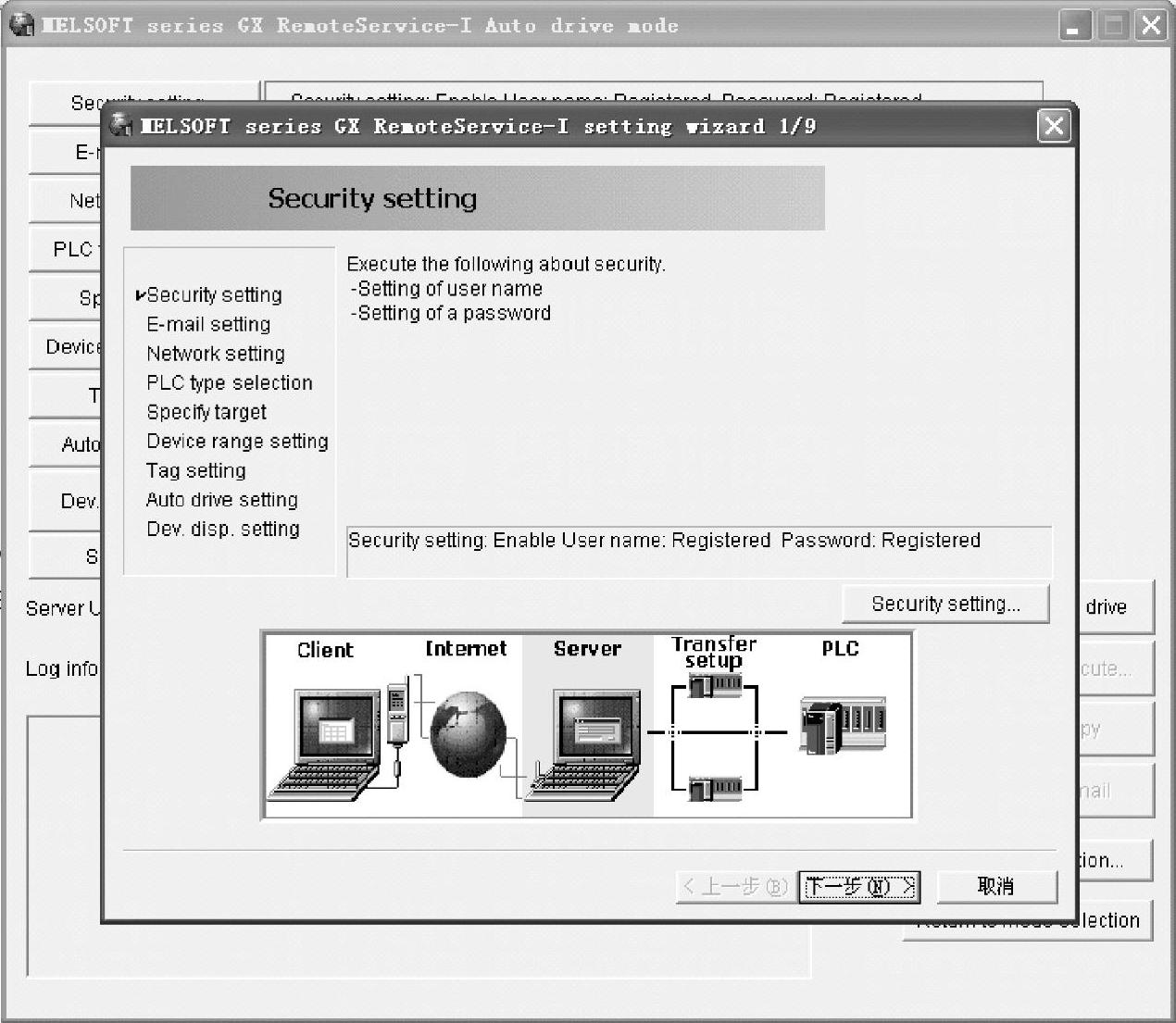Click the Client laptop icon in diagram

click(326, 743)
